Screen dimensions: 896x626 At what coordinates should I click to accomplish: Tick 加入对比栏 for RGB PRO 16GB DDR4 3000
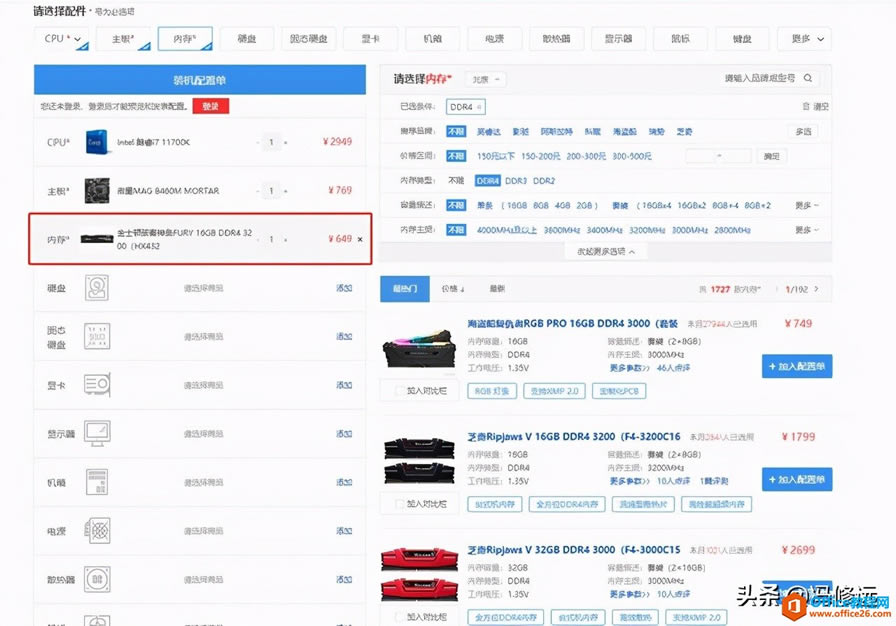pyautogui.click(x=400, y=391)
